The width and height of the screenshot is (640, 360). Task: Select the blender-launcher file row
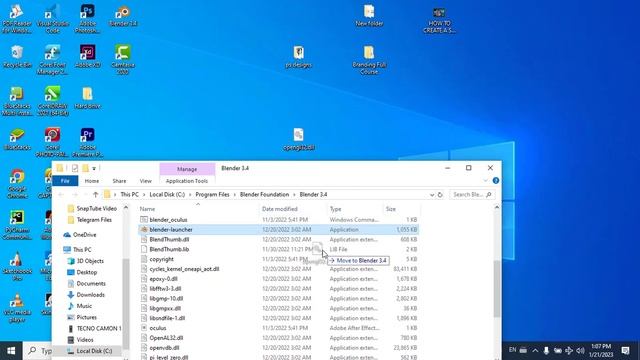279,230
